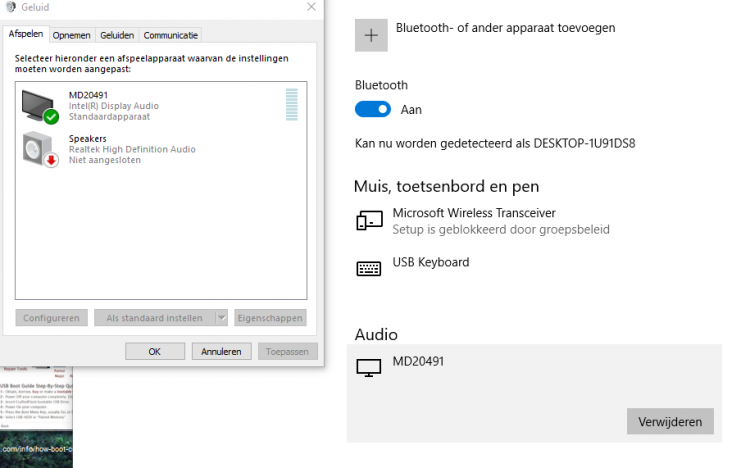Image resolution: width=750 pixels, height=468 pixels.
Task: Click Bluetooth- of ander apparaat toevoegen label
Action: (505, 28)
